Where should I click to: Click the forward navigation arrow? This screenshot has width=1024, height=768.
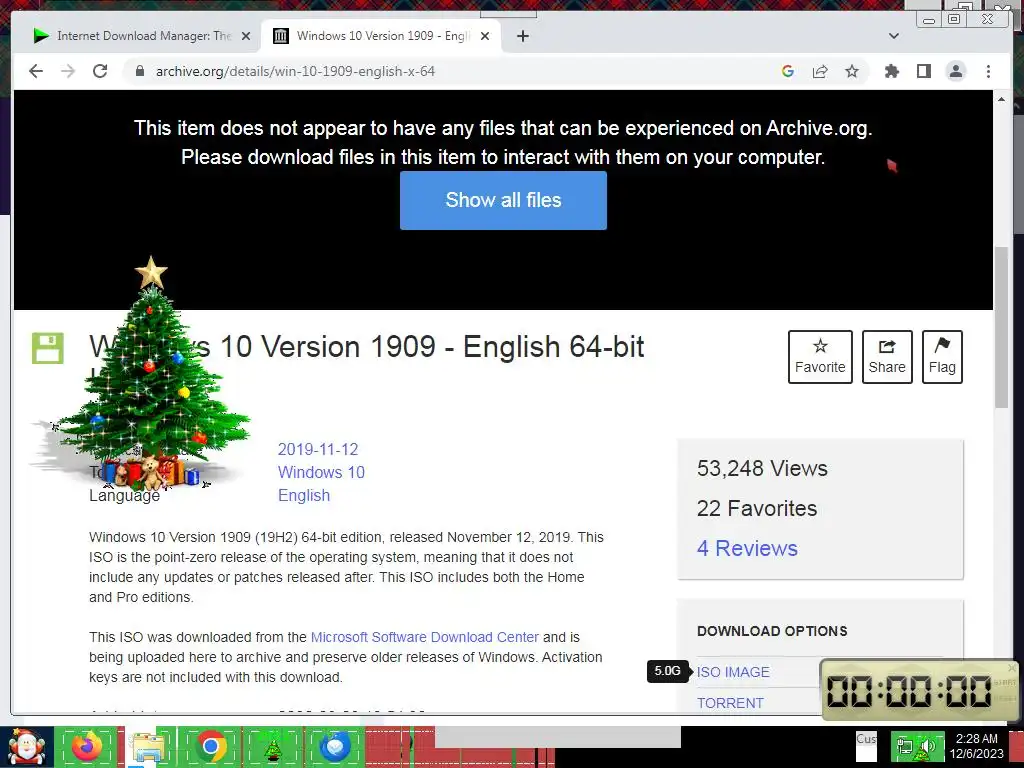[68, 71]
